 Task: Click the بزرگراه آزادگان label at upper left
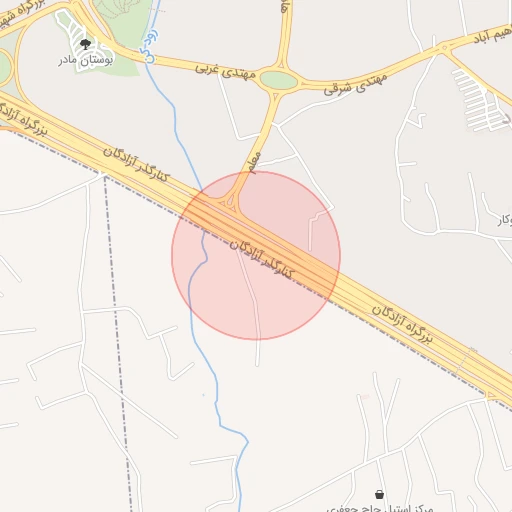(22, 119)
